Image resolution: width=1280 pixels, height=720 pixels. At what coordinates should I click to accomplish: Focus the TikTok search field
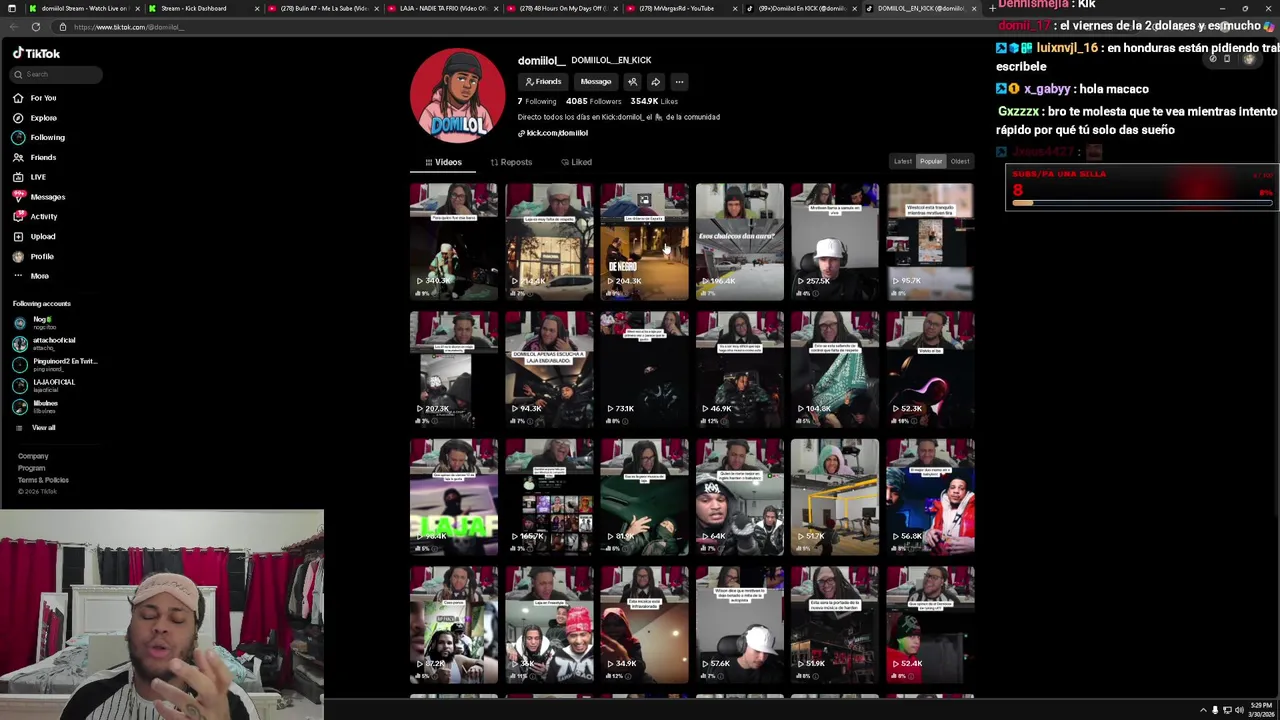pyautogui.click(x=56, y=74)
